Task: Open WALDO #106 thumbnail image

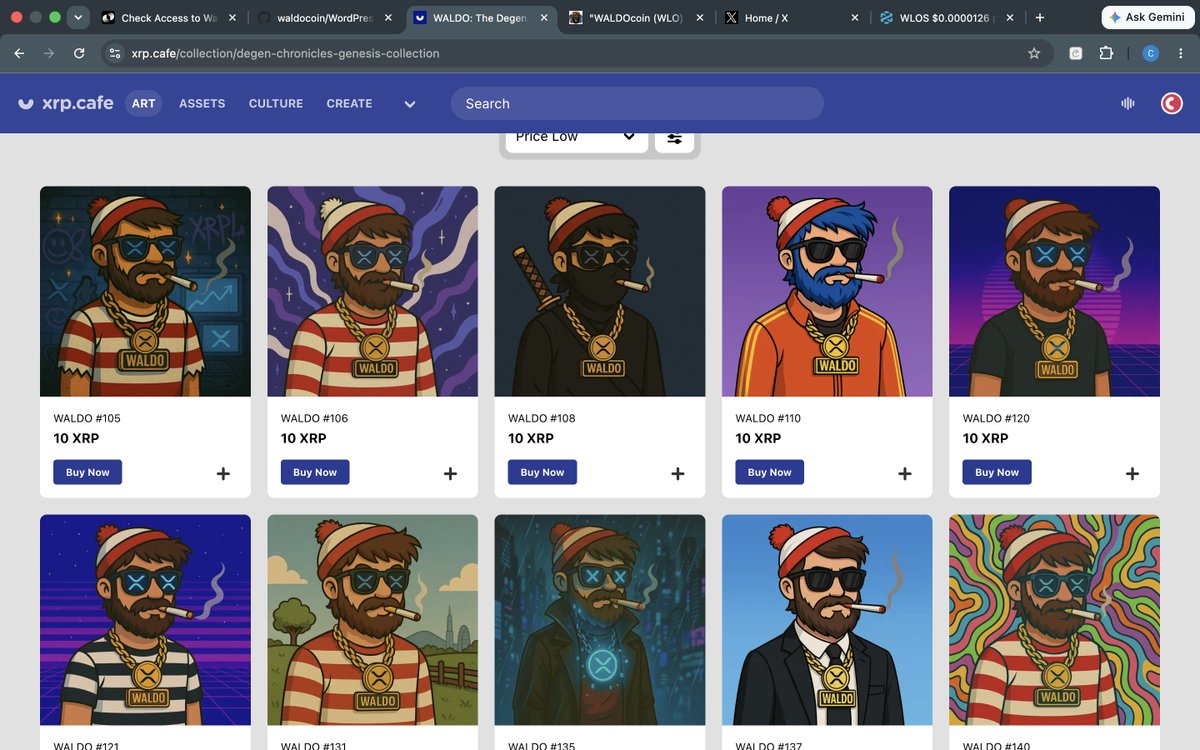Action: [373, 291]
